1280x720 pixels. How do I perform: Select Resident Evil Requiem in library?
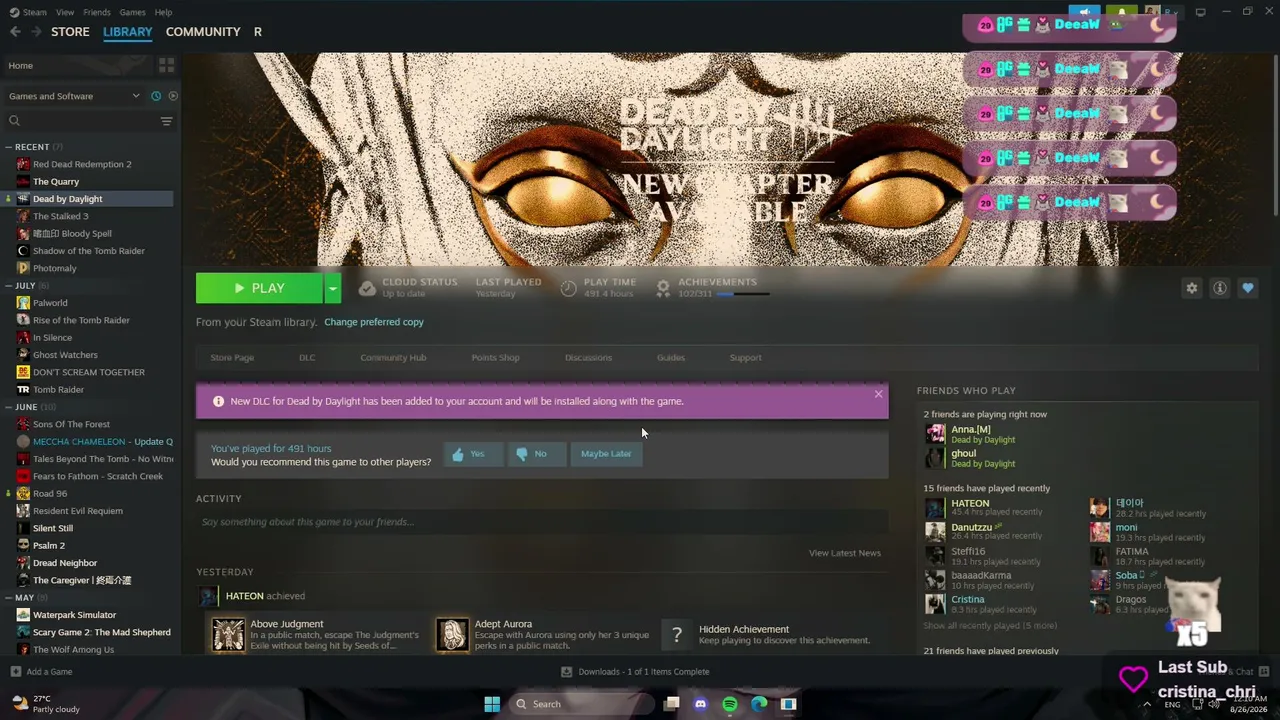coord(78,511)
